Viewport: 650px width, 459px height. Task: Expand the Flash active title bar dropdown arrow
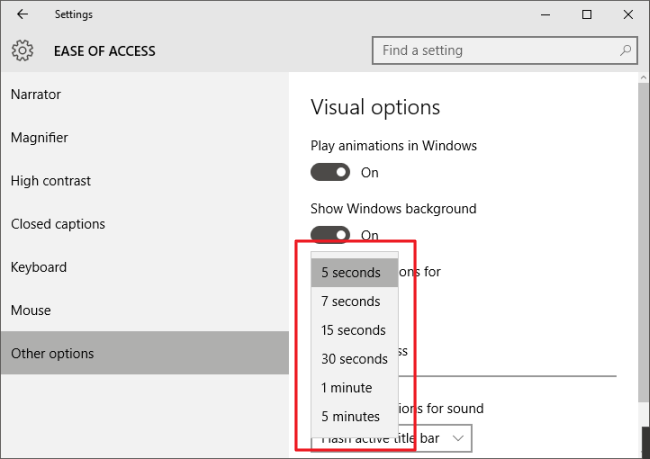point(458,438)
